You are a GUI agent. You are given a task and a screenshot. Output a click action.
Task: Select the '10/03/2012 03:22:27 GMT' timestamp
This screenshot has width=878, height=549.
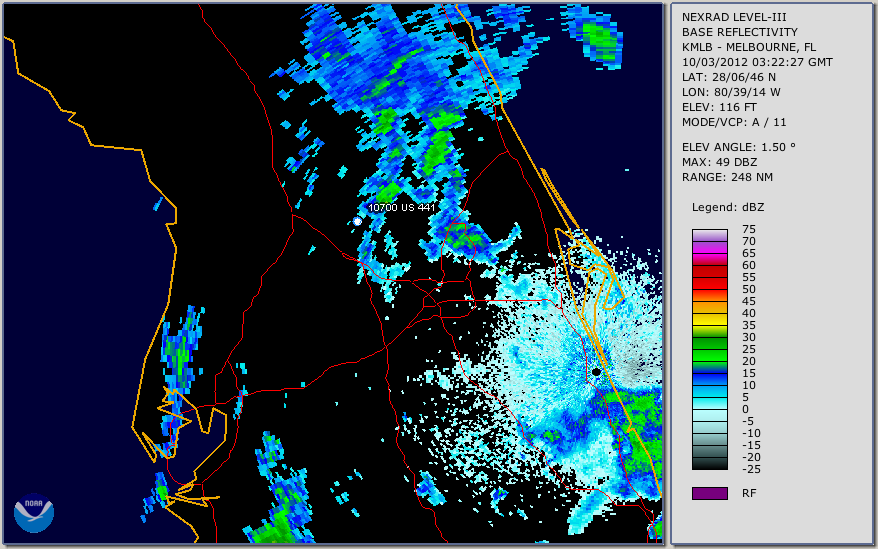tap(757, 62)
